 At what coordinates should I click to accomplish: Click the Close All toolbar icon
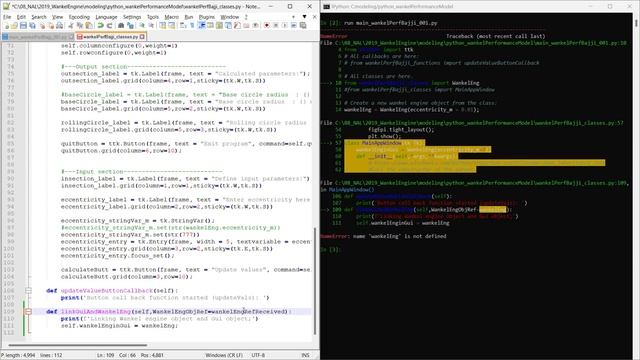click(x=51, y=25)
